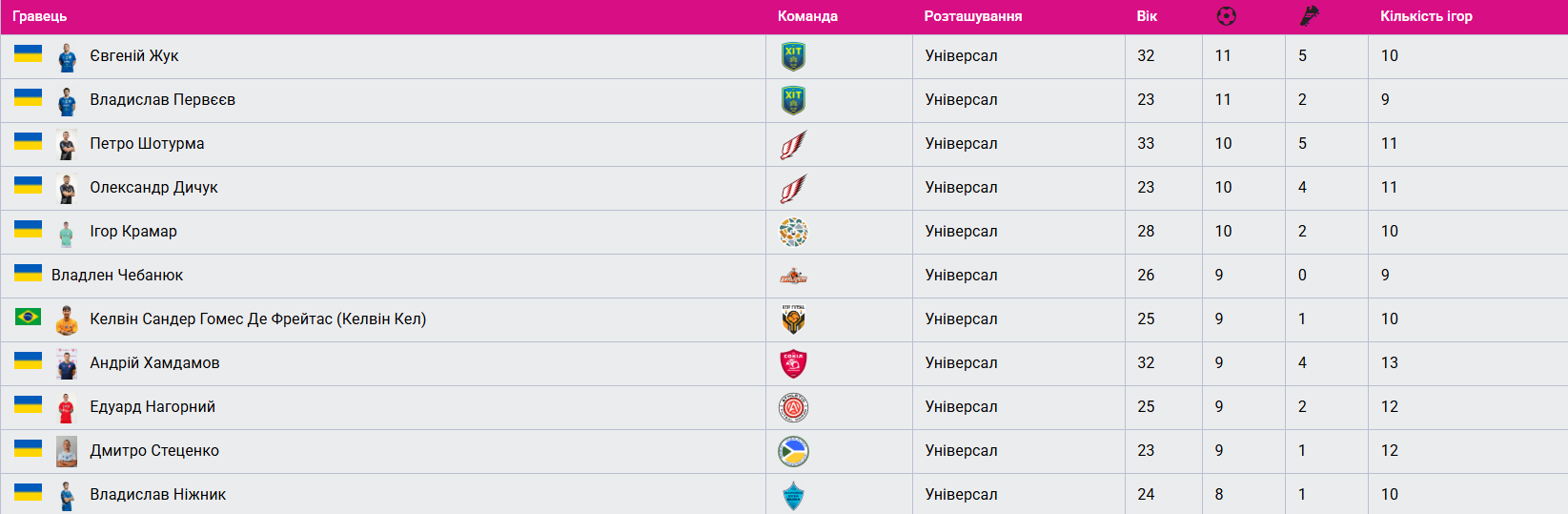Click the blue crest beside Владислав Ніжник
The height and width of the screenshot is (514, 1568).
(793, 495)
